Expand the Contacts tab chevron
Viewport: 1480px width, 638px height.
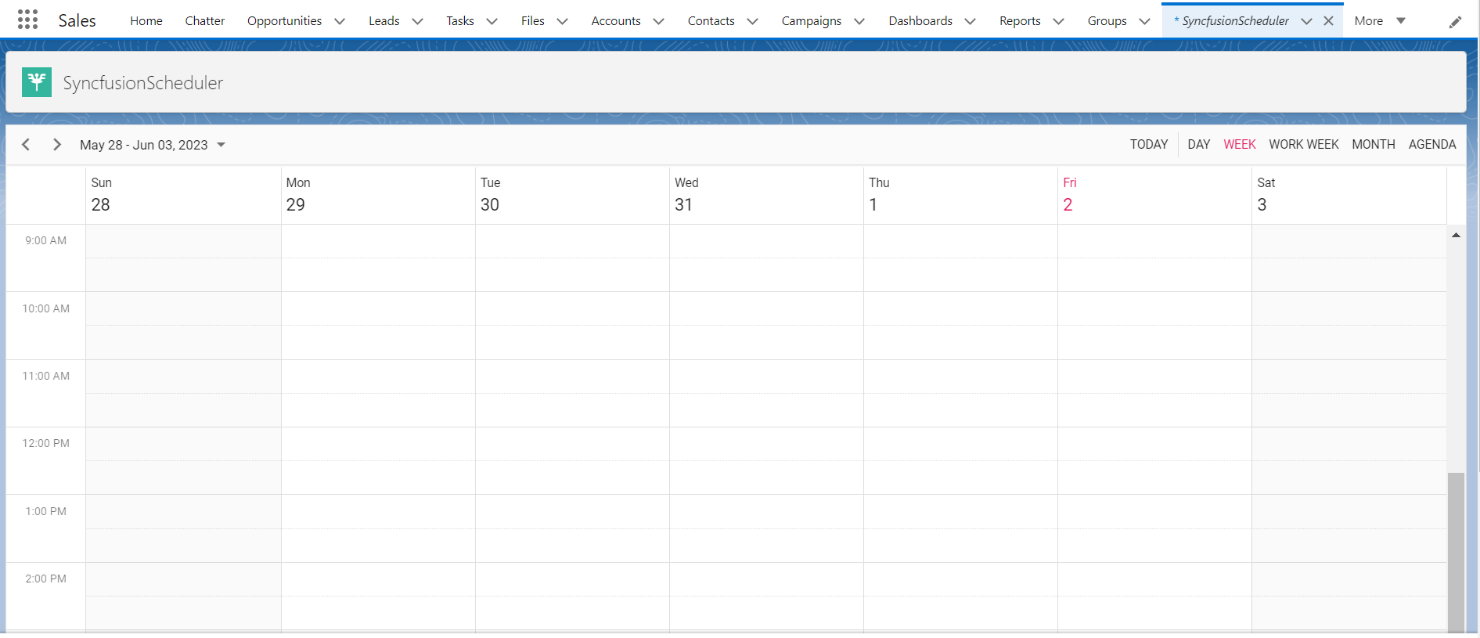(752, 21)
